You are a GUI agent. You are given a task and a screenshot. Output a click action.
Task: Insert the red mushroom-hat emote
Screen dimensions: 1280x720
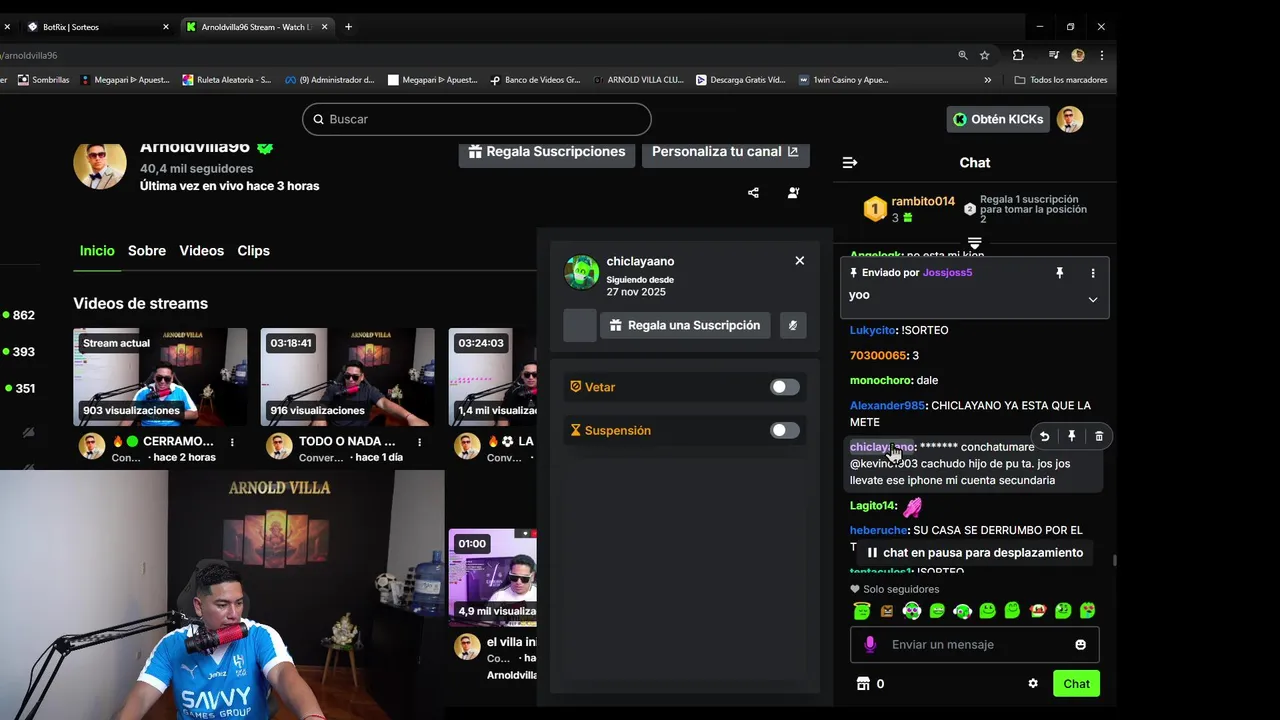pos(1038,610)
